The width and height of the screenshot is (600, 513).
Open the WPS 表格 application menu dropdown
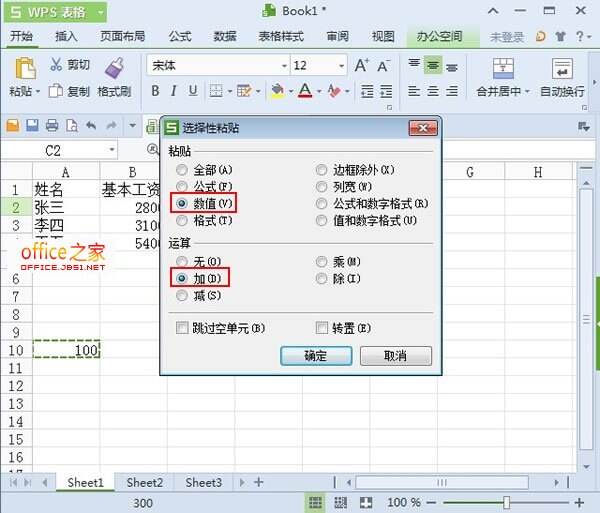tap(100, 12)
